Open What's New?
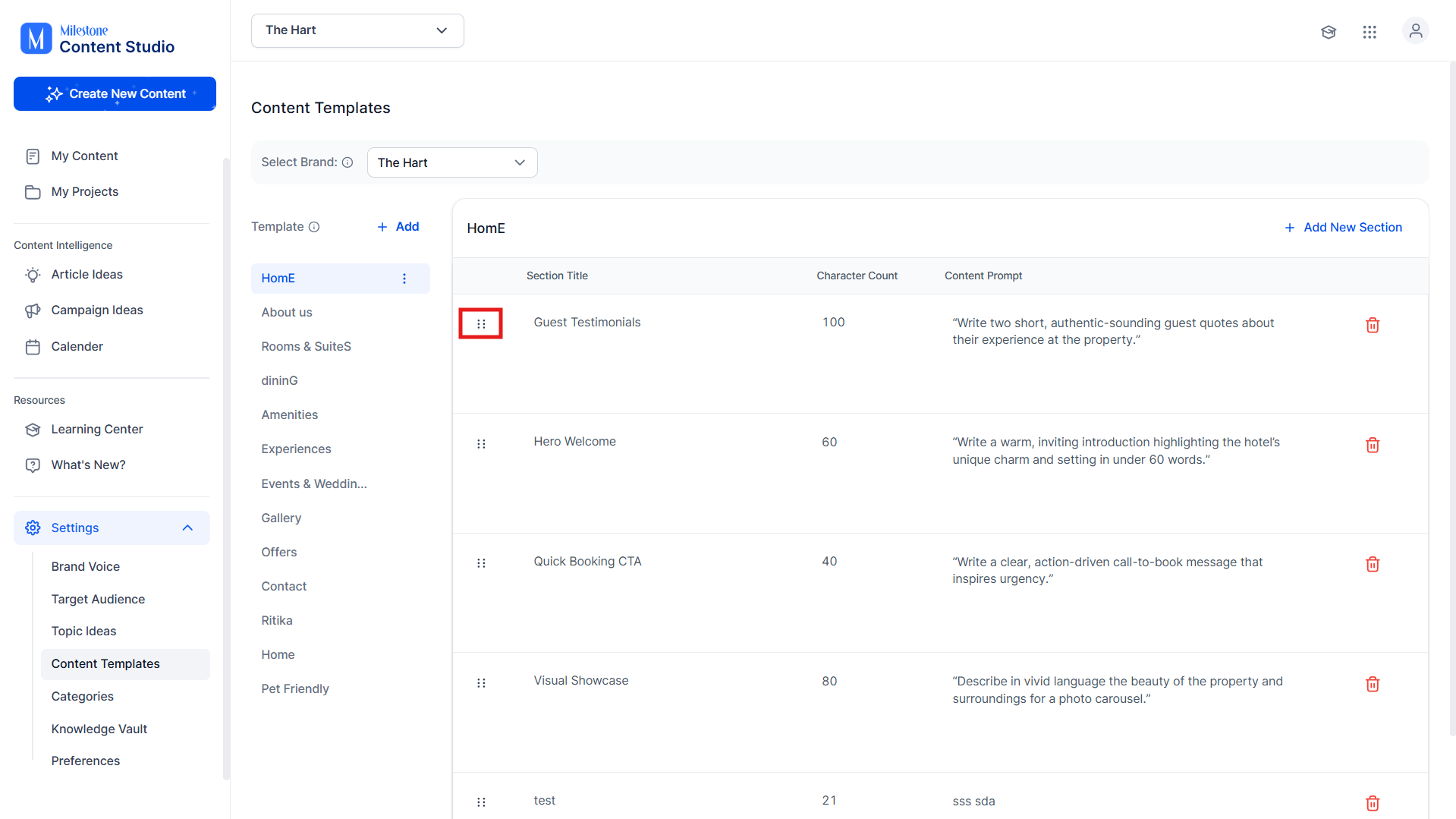This screenshot has width=1456, height=819. 88,465
